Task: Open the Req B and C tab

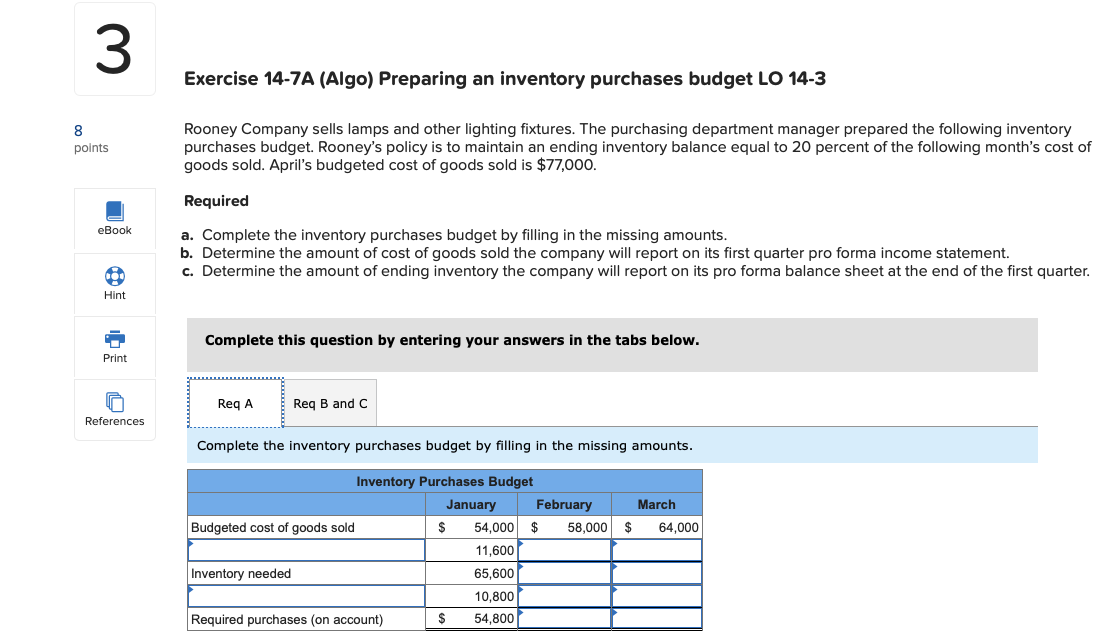Action: (330, 402)
